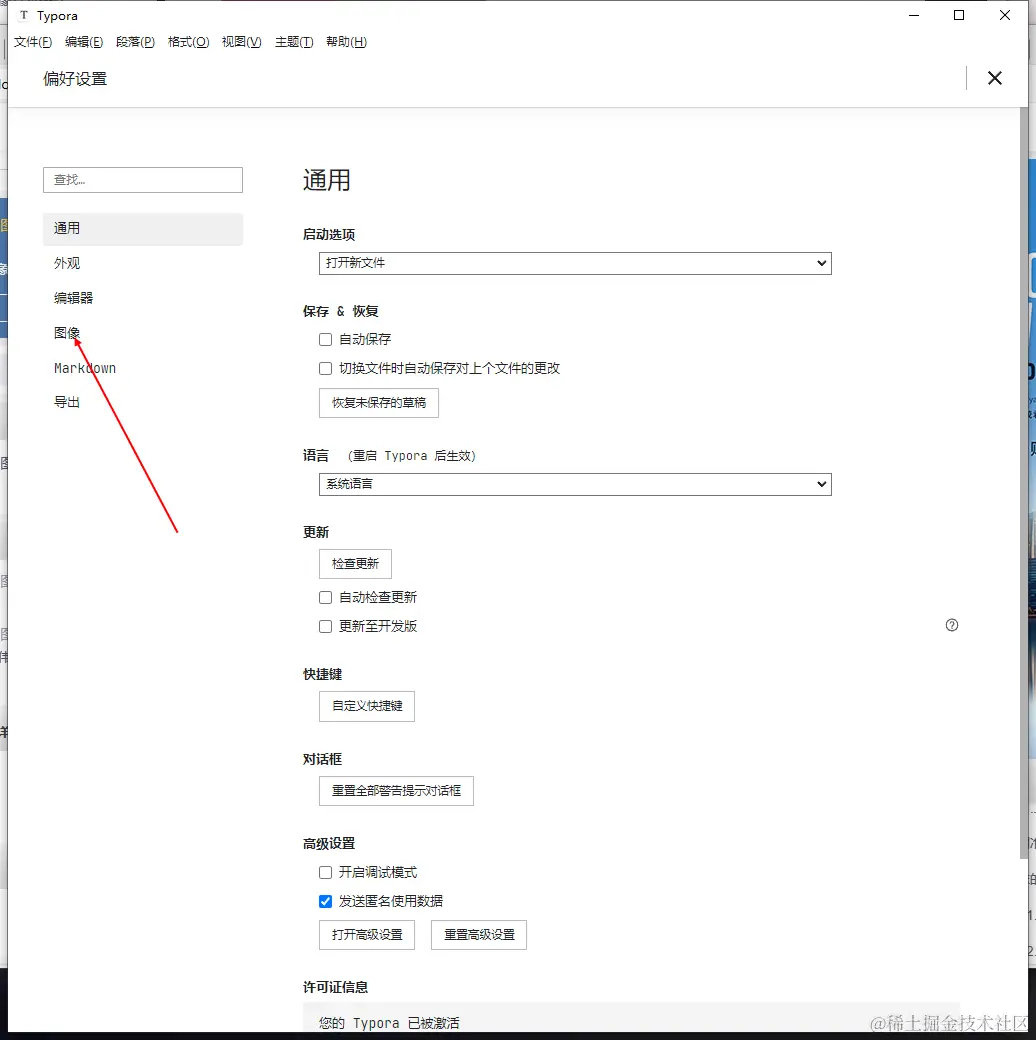This screenshot has width=1036, height=1040.
Task: Click the 检查更新 button
Action: pyautogui.click(x=356, y=564)
